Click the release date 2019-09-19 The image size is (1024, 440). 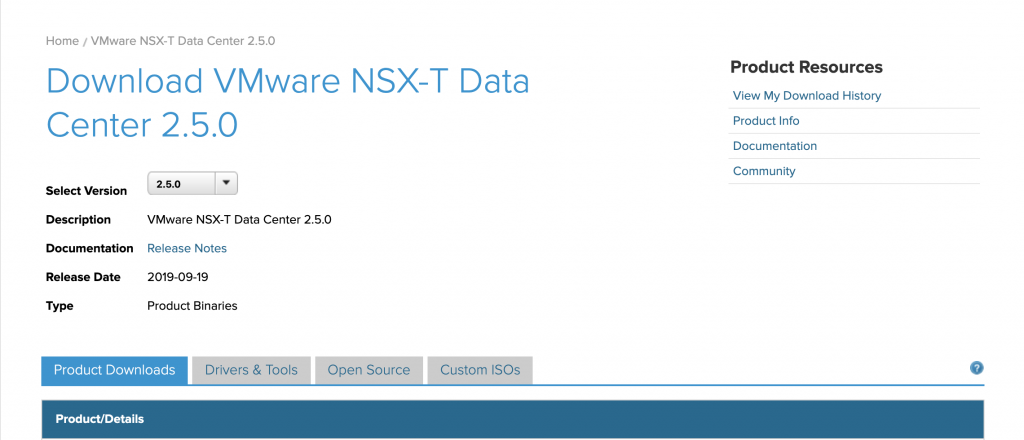click(178, 277)
